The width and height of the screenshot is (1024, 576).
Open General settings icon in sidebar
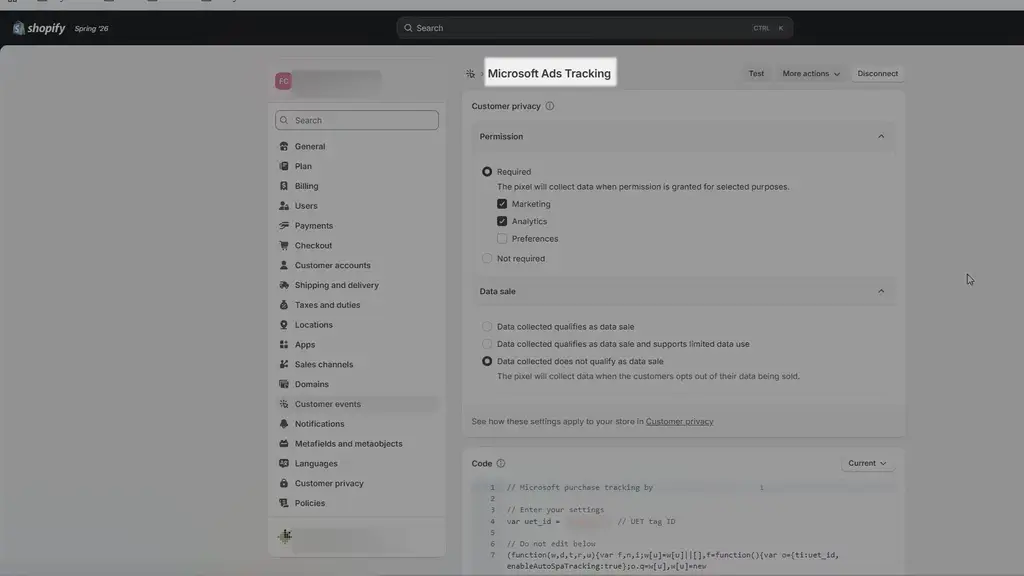coord(283,146)
